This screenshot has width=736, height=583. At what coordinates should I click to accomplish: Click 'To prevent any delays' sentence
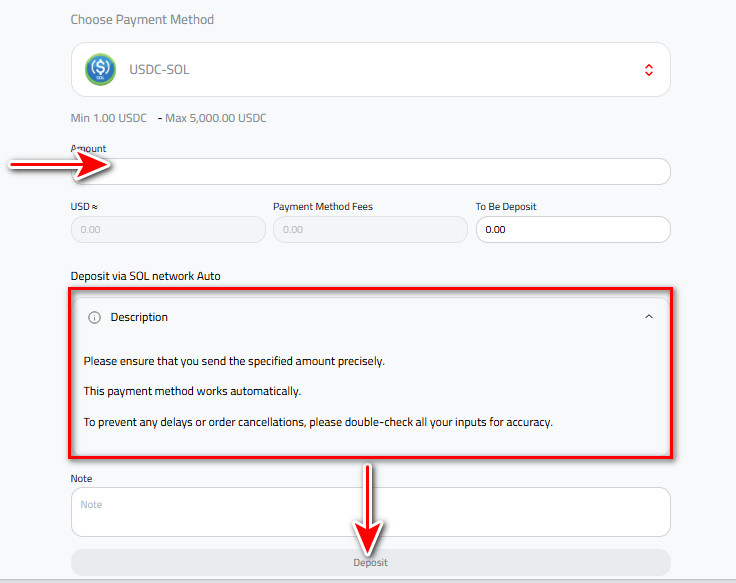click(318, 422)
